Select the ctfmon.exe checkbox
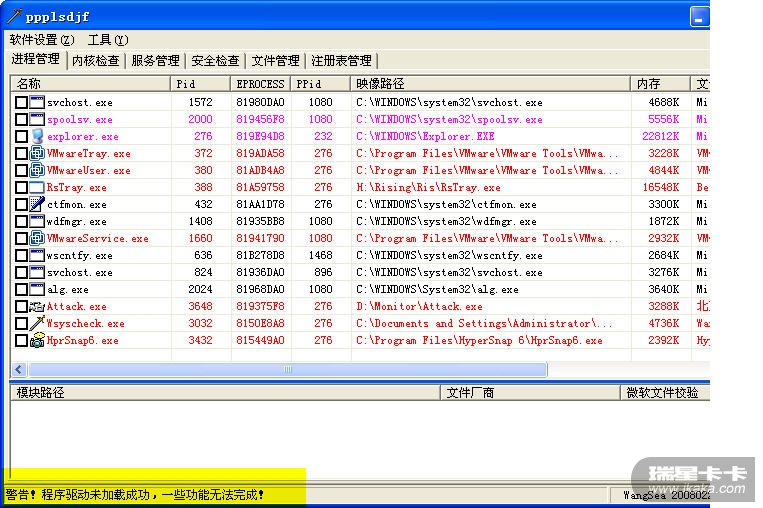 pyautogui.click(x=21, y=204)
